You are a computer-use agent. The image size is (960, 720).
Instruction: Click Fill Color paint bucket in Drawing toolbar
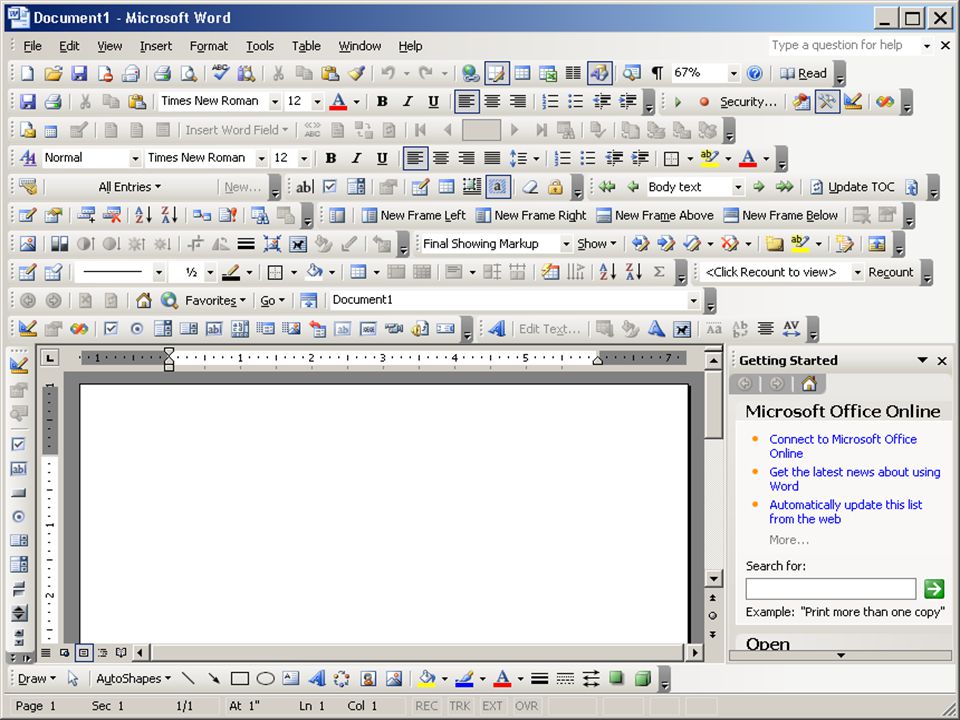[426, 678]
